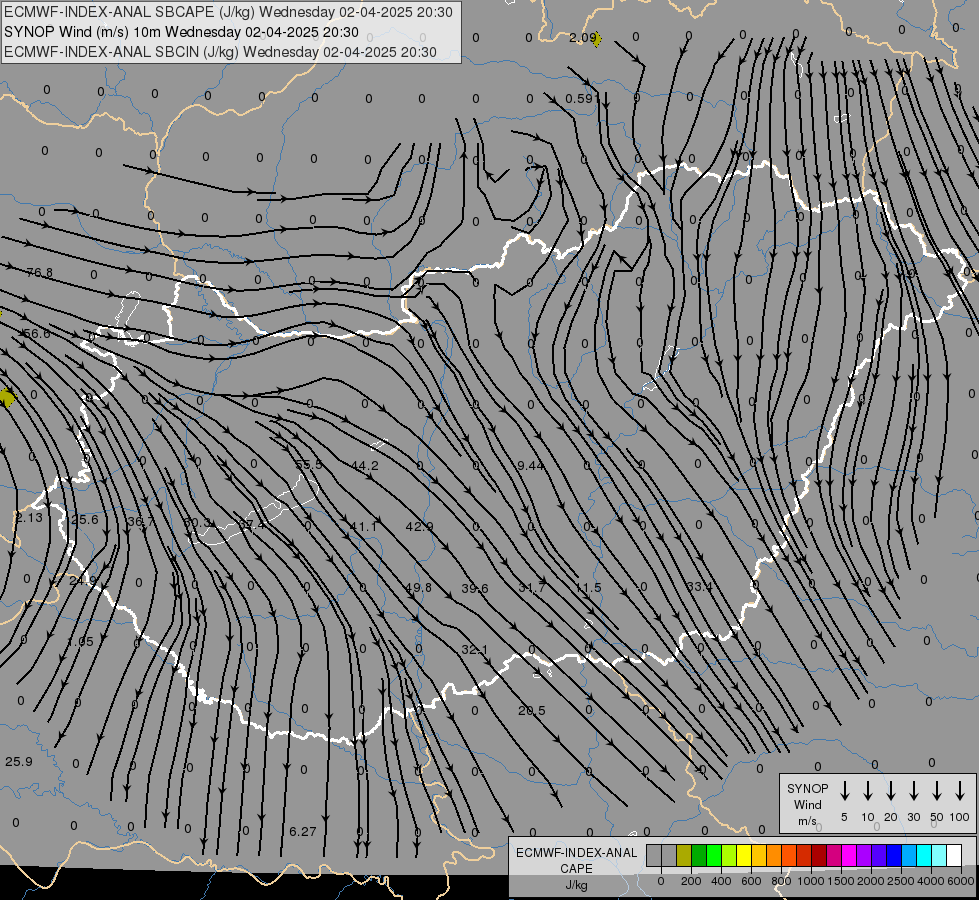Click the map value 55.5
The height and width of the screenshot is (900, 979).
click(x=308, y=464)
